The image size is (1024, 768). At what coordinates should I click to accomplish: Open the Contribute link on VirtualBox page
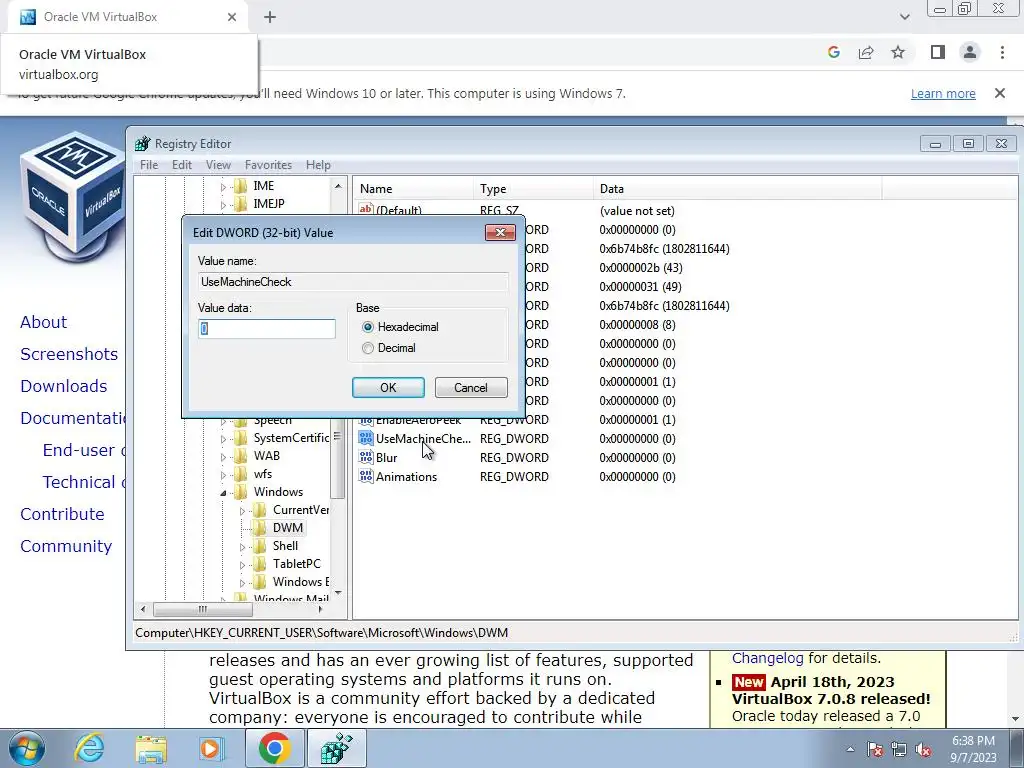click(62, 514)
